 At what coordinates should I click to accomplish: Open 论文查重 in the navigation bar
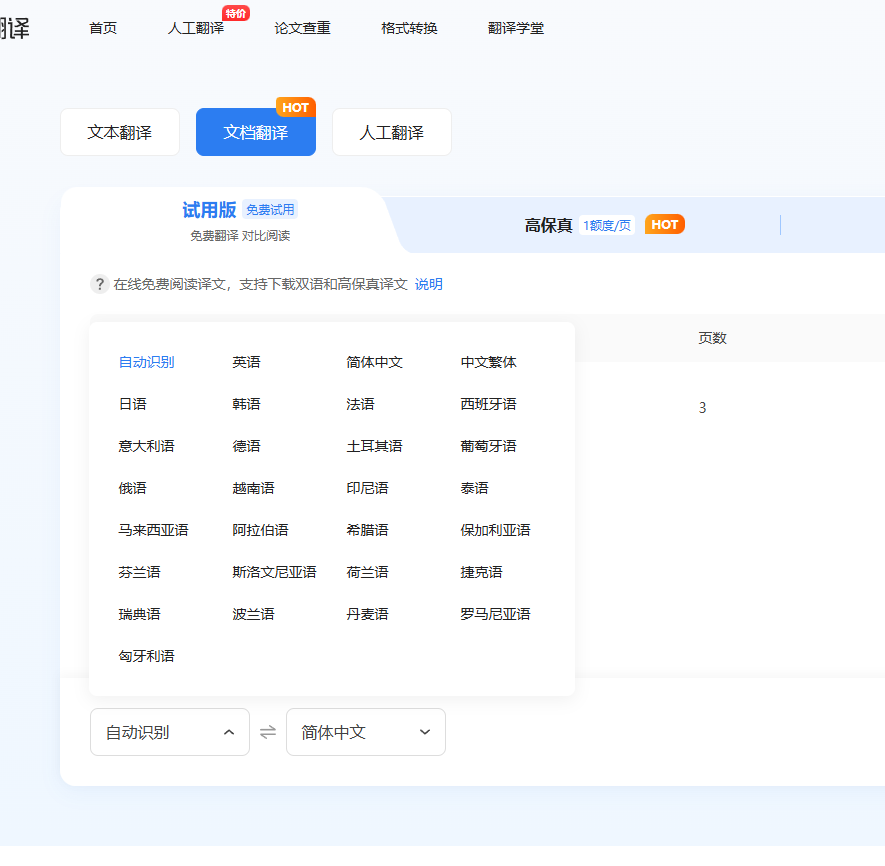point(302,28)
